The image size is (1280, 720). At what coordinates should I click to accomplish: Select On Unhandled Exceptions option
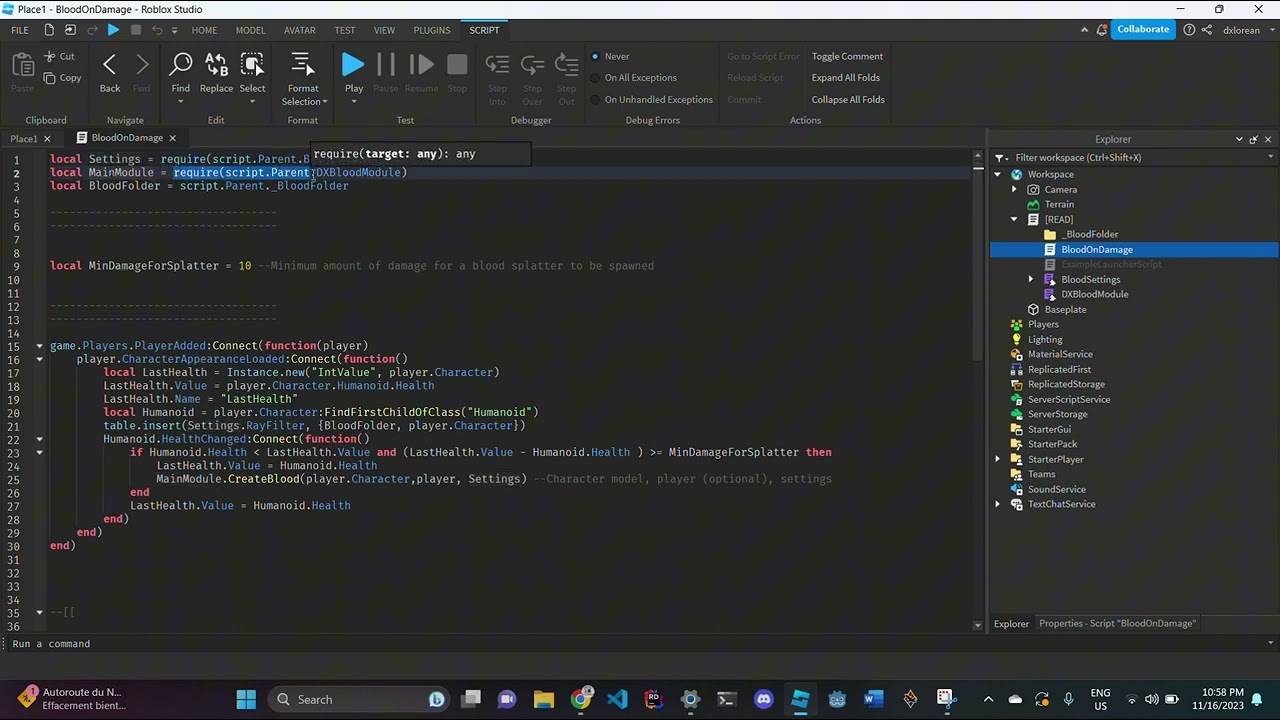[651, 99]
